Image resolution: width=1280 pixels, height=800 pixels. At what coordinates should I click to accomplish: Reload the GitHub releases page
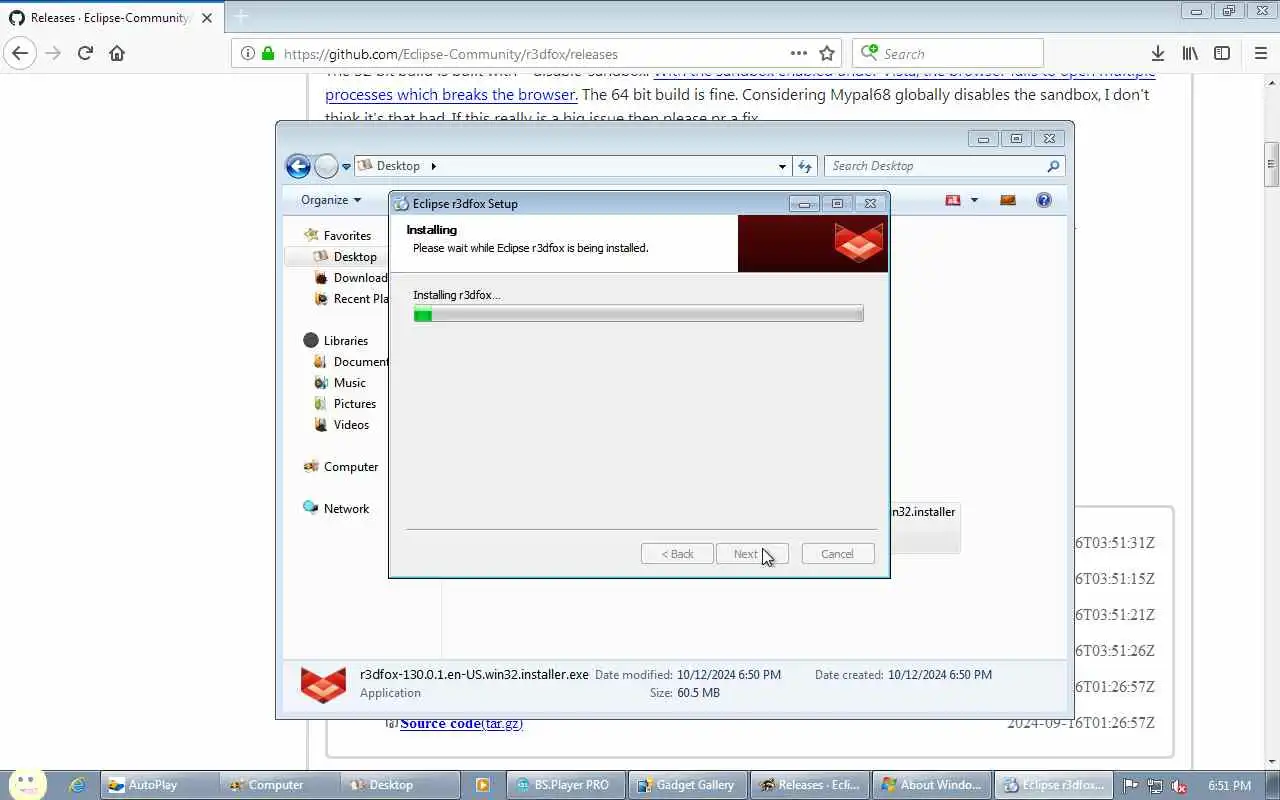pyautogui.click(x=85, y=53)
